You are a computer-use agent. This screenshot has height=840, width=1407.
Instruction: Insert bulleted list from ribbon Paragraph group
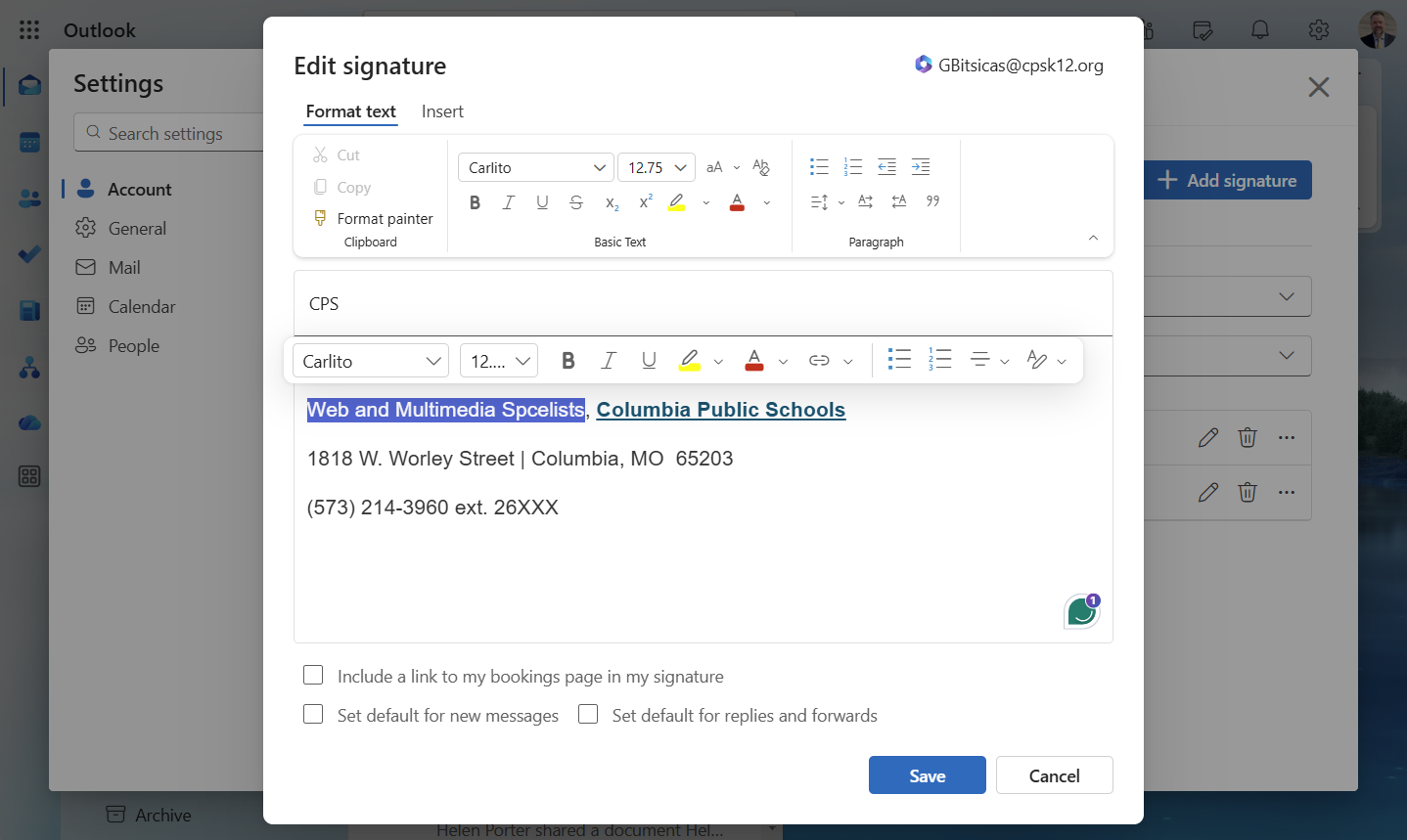click(819, 167)
